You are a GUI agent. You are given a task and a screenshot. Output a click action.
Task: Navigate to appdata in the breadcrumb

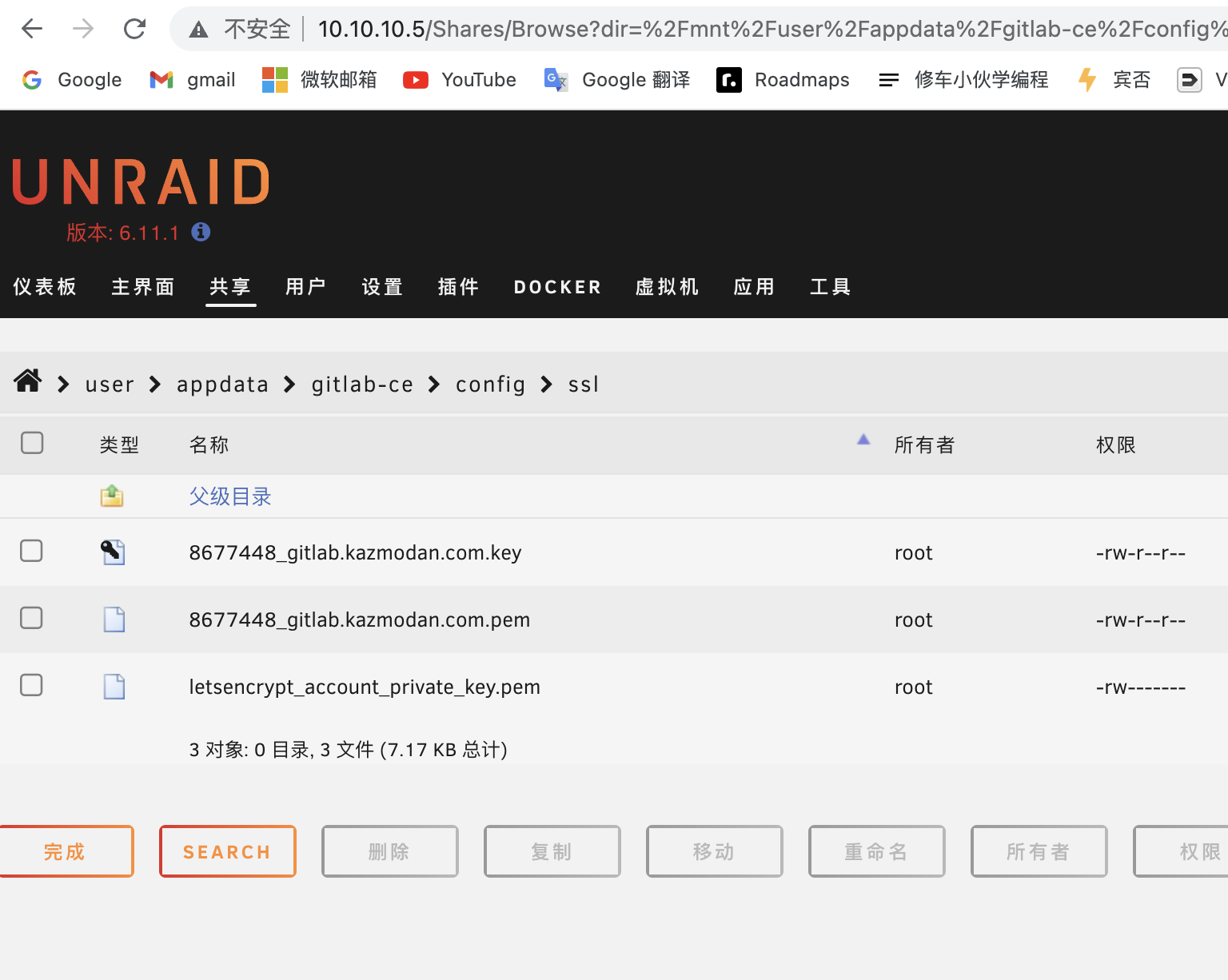(x=222, y=384)
